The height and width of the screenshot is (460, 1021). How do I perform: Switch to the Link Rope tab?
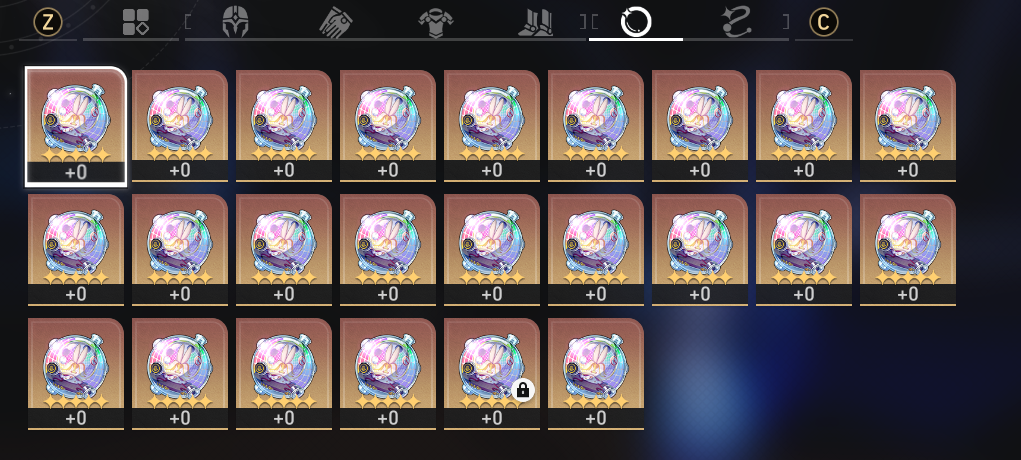[737, 22]
